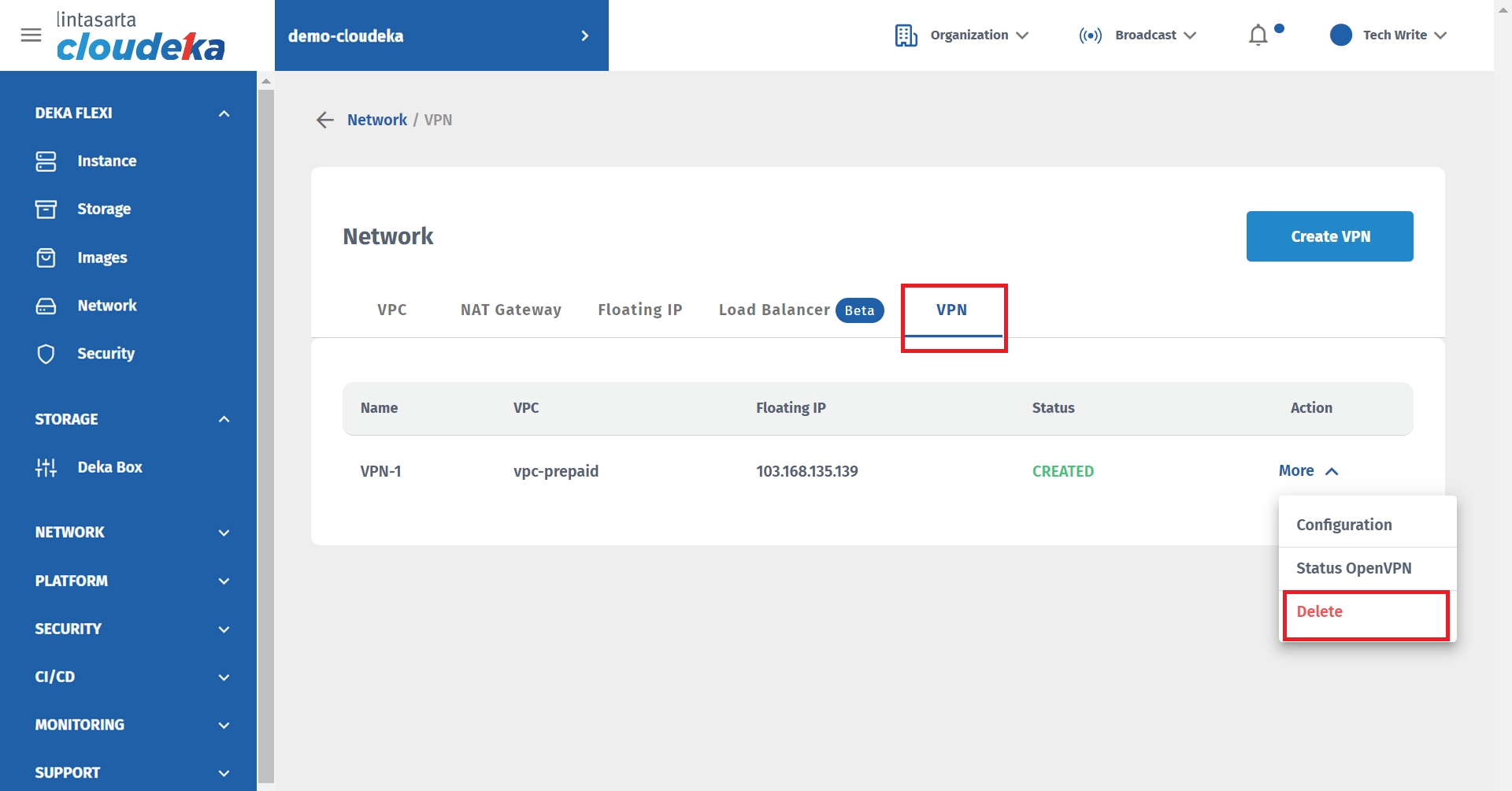
Task: Switch to the NAT Gateway tab
Action: [510, 310]
